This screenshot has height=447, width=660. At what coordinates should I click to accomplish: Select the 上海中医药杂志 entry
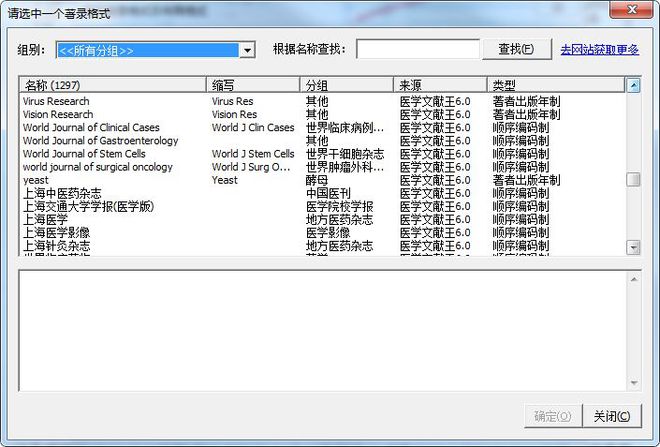coord(62,193)
